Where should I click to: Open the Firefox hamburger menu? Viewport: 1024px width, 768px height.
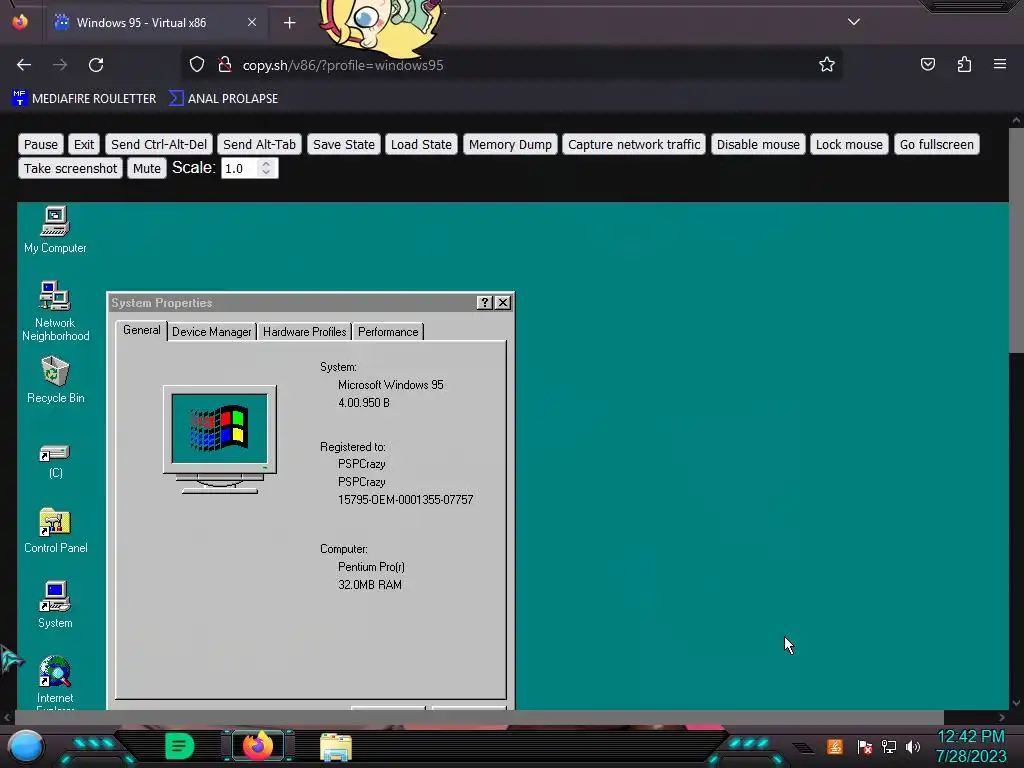click(x=1000, y=64)
